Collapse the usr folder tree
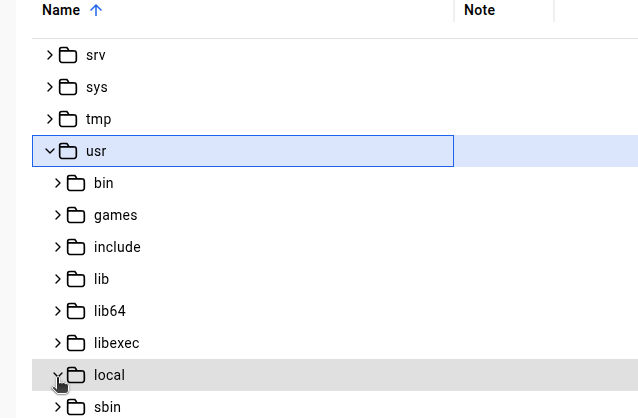This screenshot has height=418, width=638. coord(50,151)
